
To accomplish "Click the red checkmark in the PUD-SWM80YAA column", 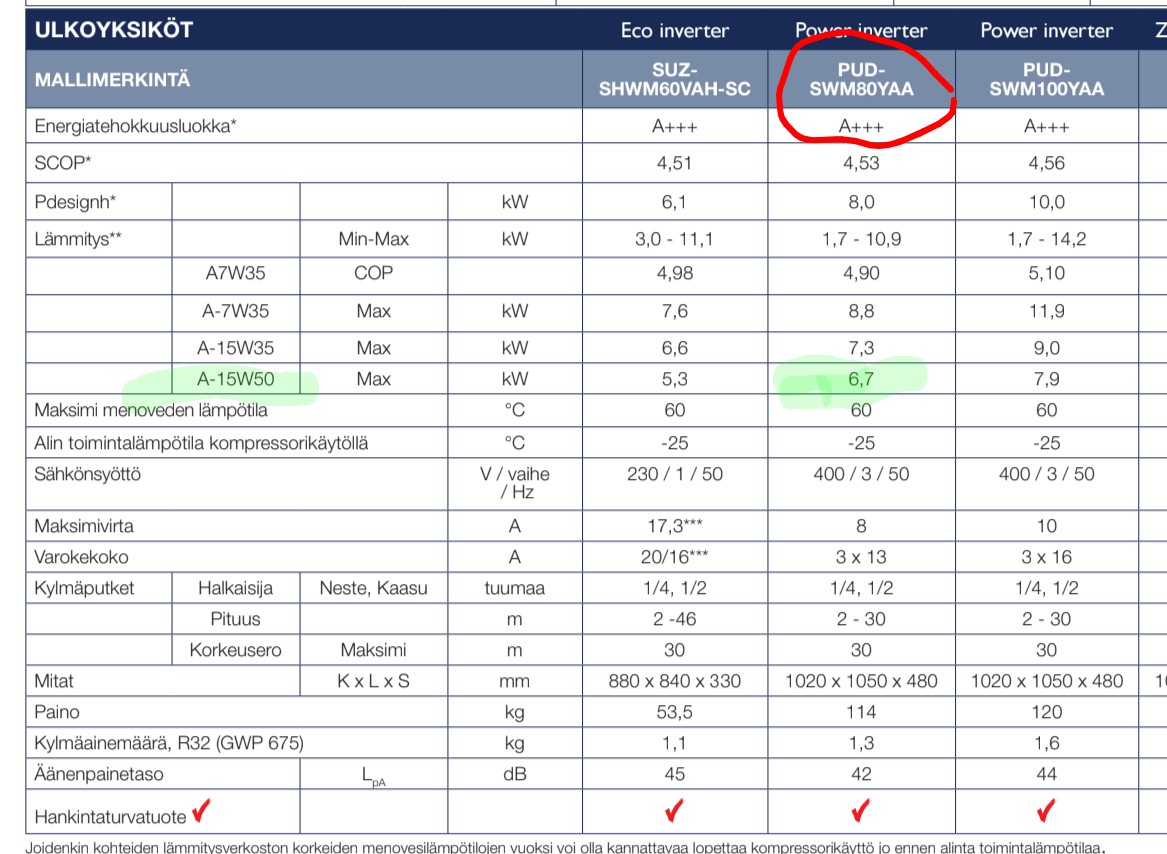I will tap(861, 809).
